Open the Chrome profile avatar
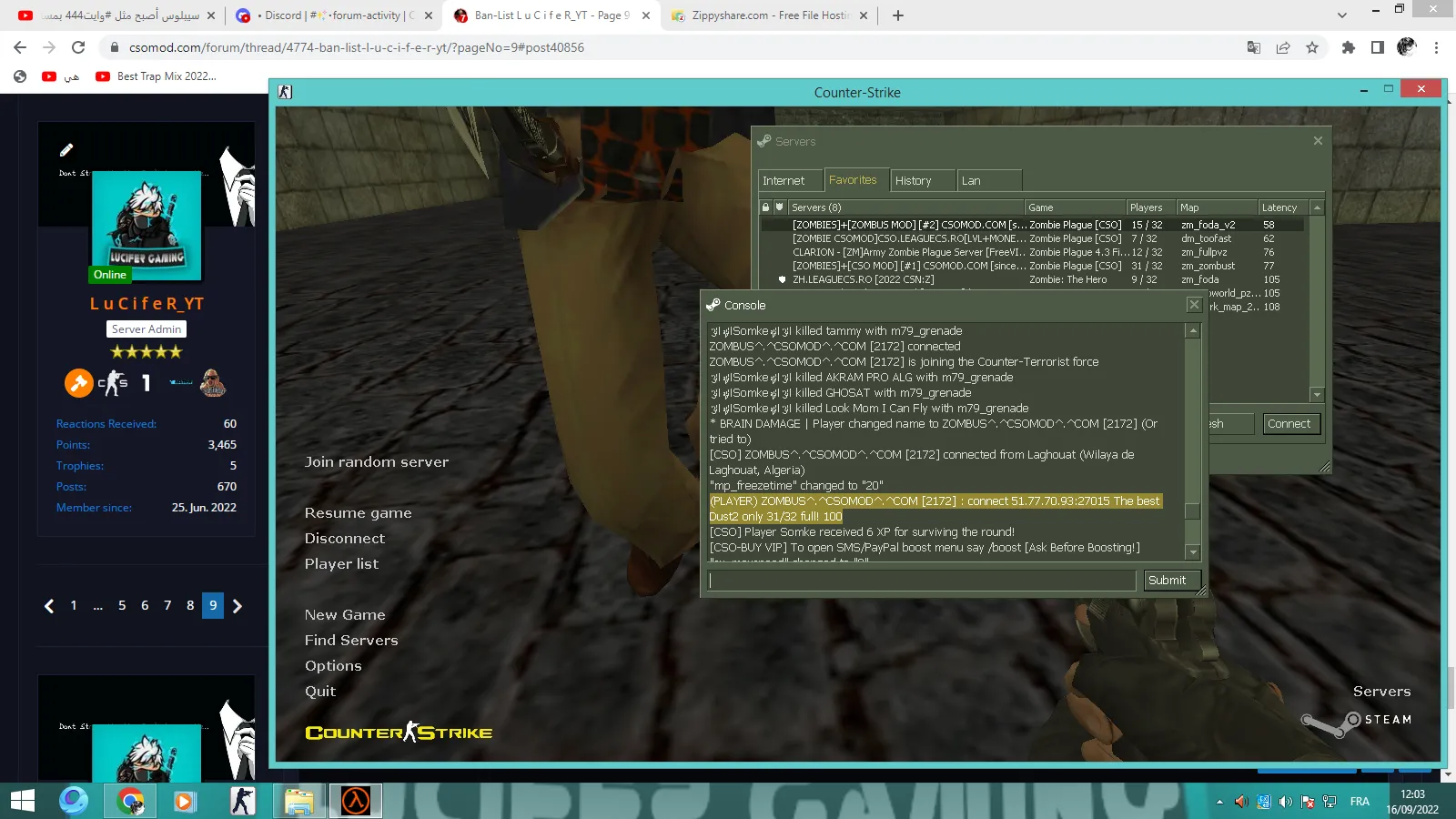This screenshot has width=1456, height=819. [x=1407, y=46]
